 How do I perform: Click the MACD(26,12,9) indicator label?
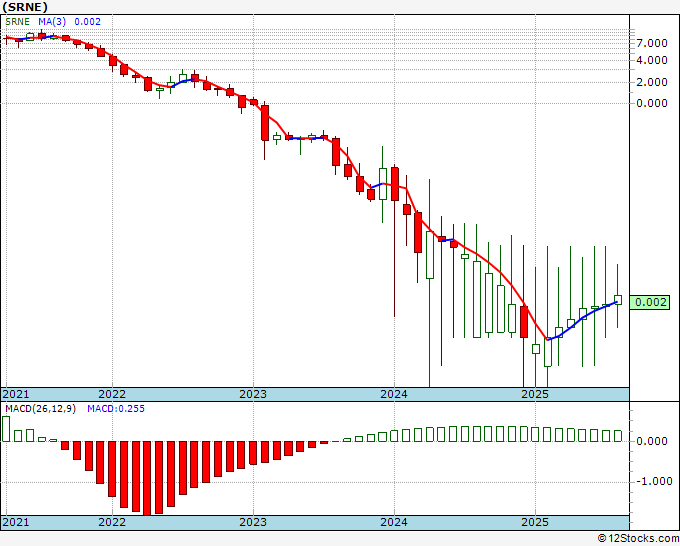click(40, 409)
